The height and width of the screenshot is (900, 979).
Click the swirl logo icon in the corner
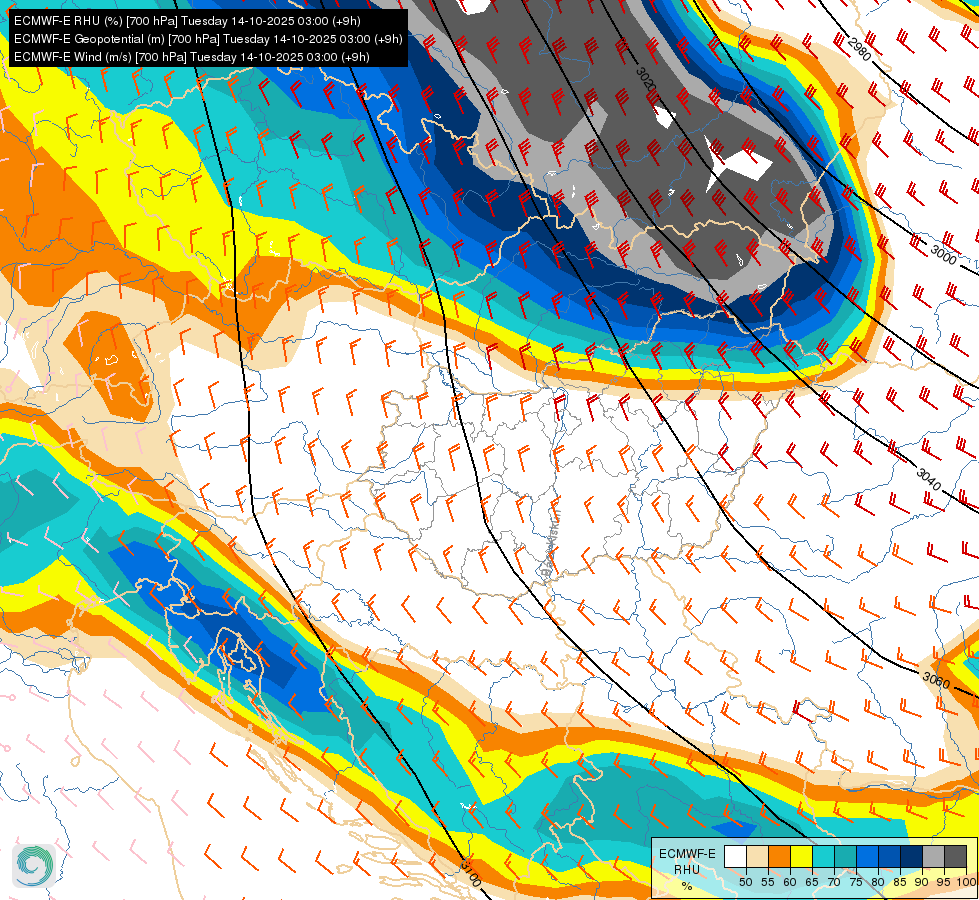click(34, 866)
